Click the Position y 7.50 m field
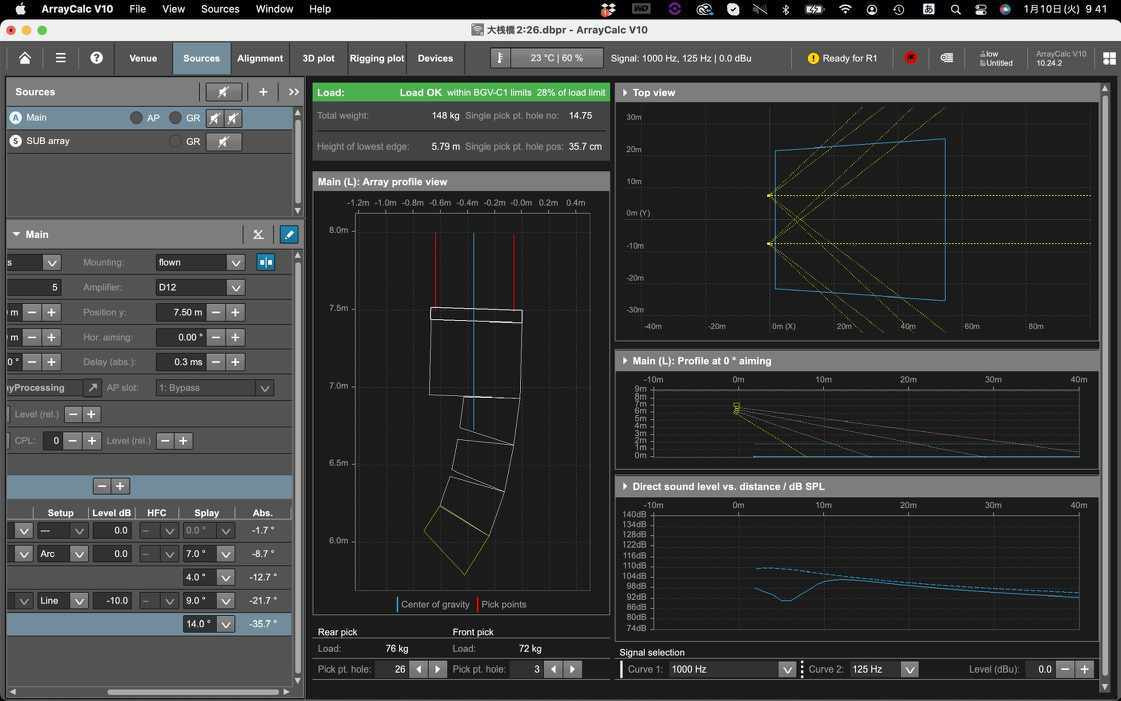 click(x=180, y=312)
